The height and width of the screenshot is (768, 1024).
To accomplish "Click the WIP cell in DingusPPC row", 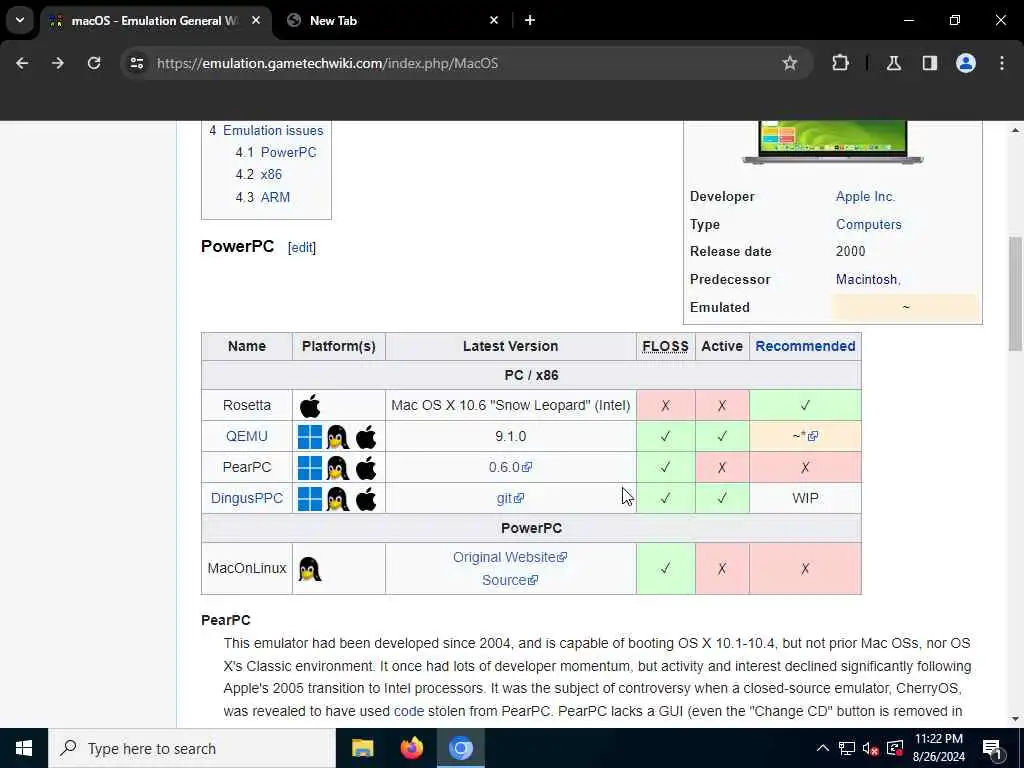I will click(805, 498).
